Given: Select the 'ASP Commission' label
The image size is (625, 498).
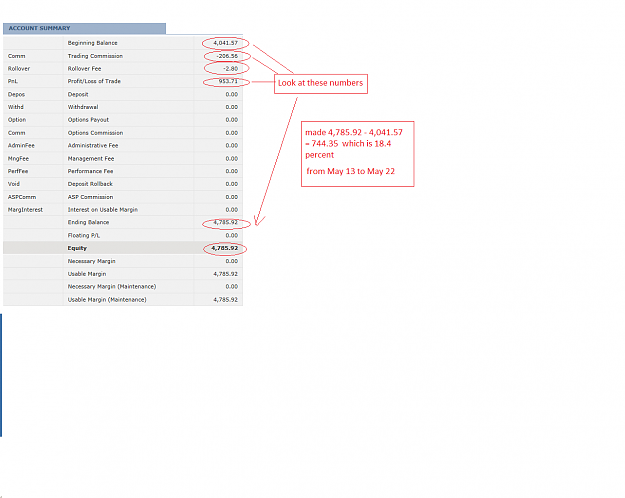Looking at the screenshot, I should (x=90, y=197).
